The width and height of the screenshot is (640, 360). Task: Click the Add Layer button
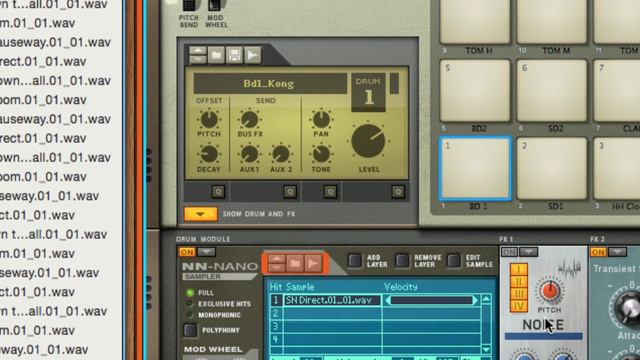coord(354,261)
